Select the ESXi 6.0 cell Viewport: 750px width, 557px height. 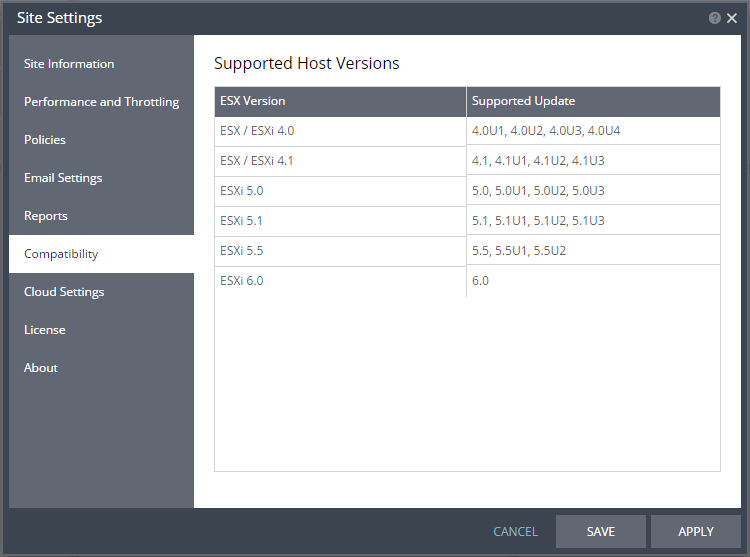(340, 281)
